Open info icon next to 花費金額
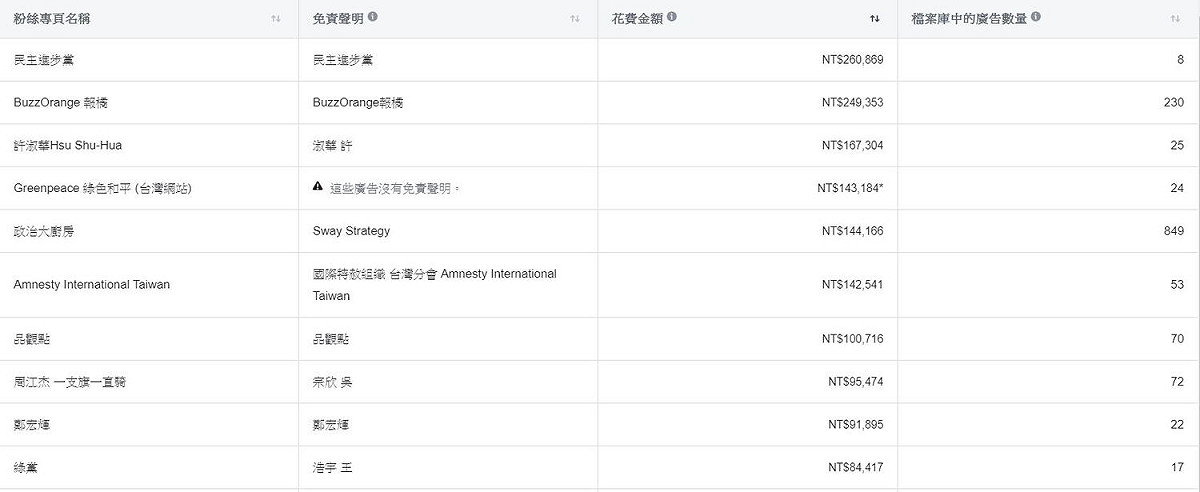This screenshot has height=492, width=1200. tap(672, 17)
